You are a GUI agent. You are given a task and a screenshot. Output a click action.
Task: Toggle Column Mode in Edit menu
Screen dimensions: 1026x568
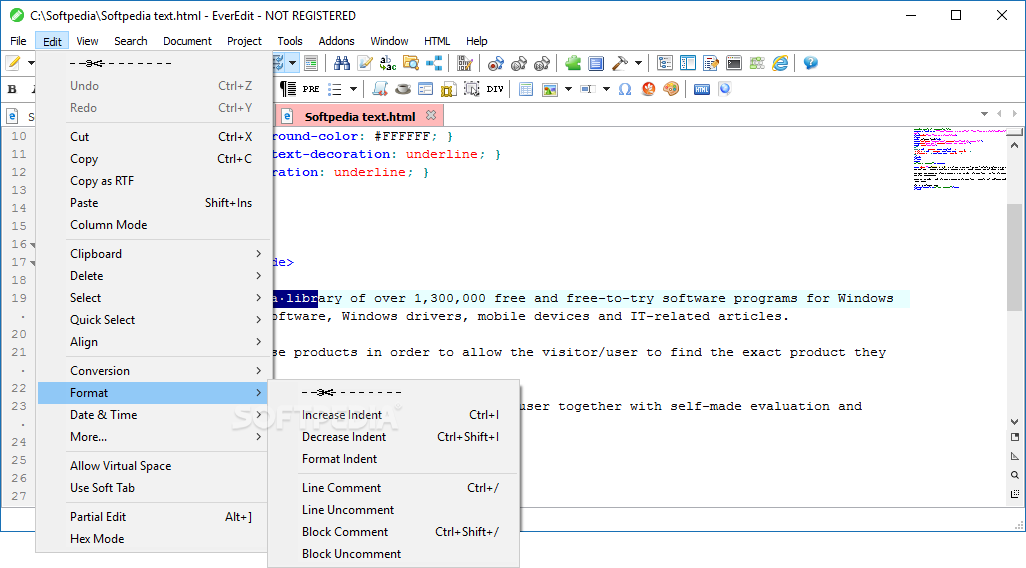[154, 224]
